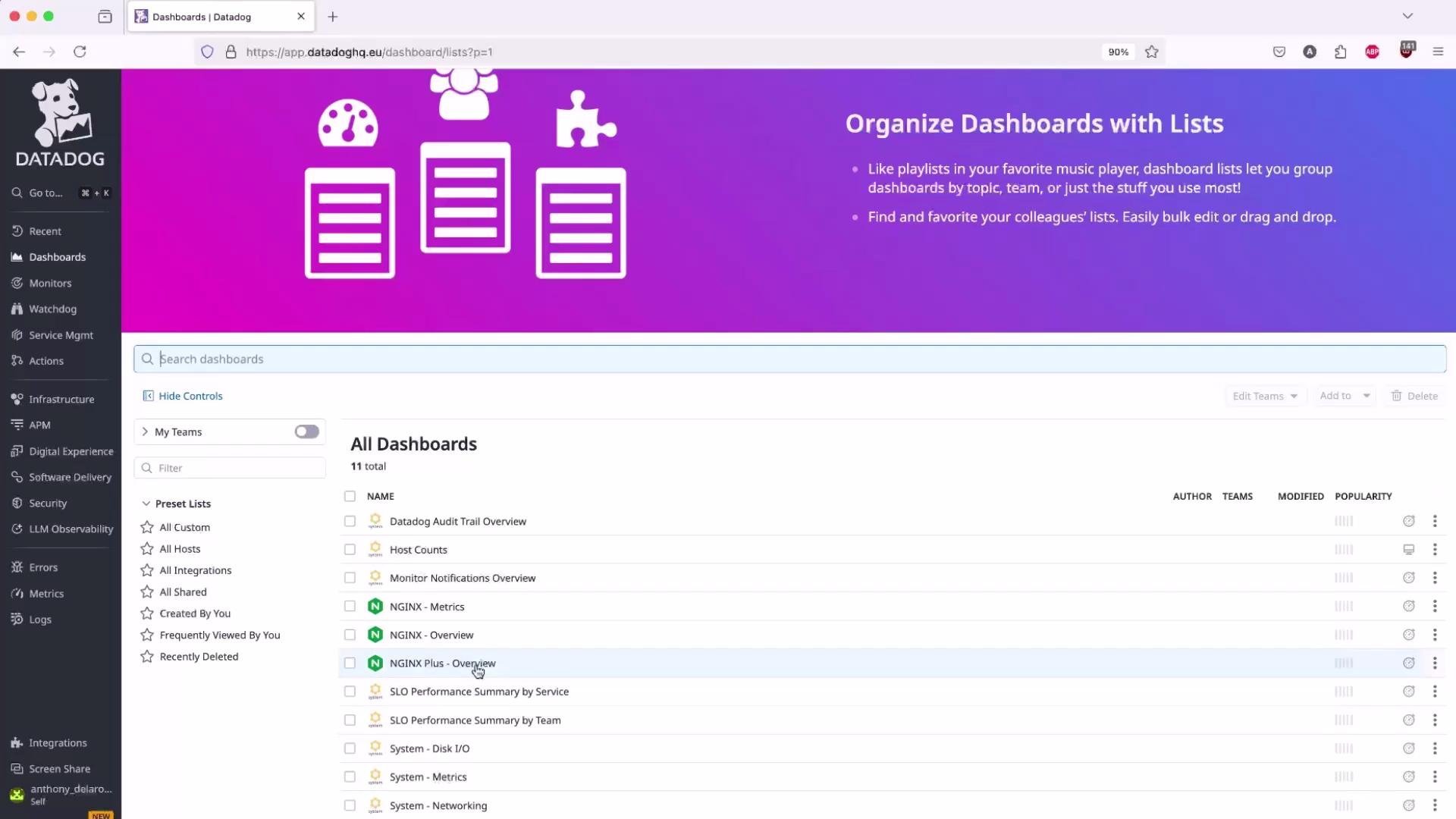1456x819 pixels.
Task: Check the Monitor Notifications Overview checkbox
Action: 350,578
